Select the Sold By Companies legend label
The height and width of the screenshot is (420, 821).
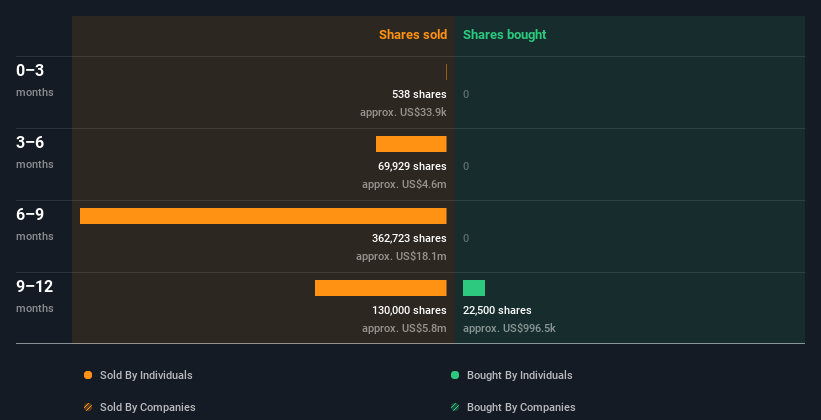(x=148, y=407)
